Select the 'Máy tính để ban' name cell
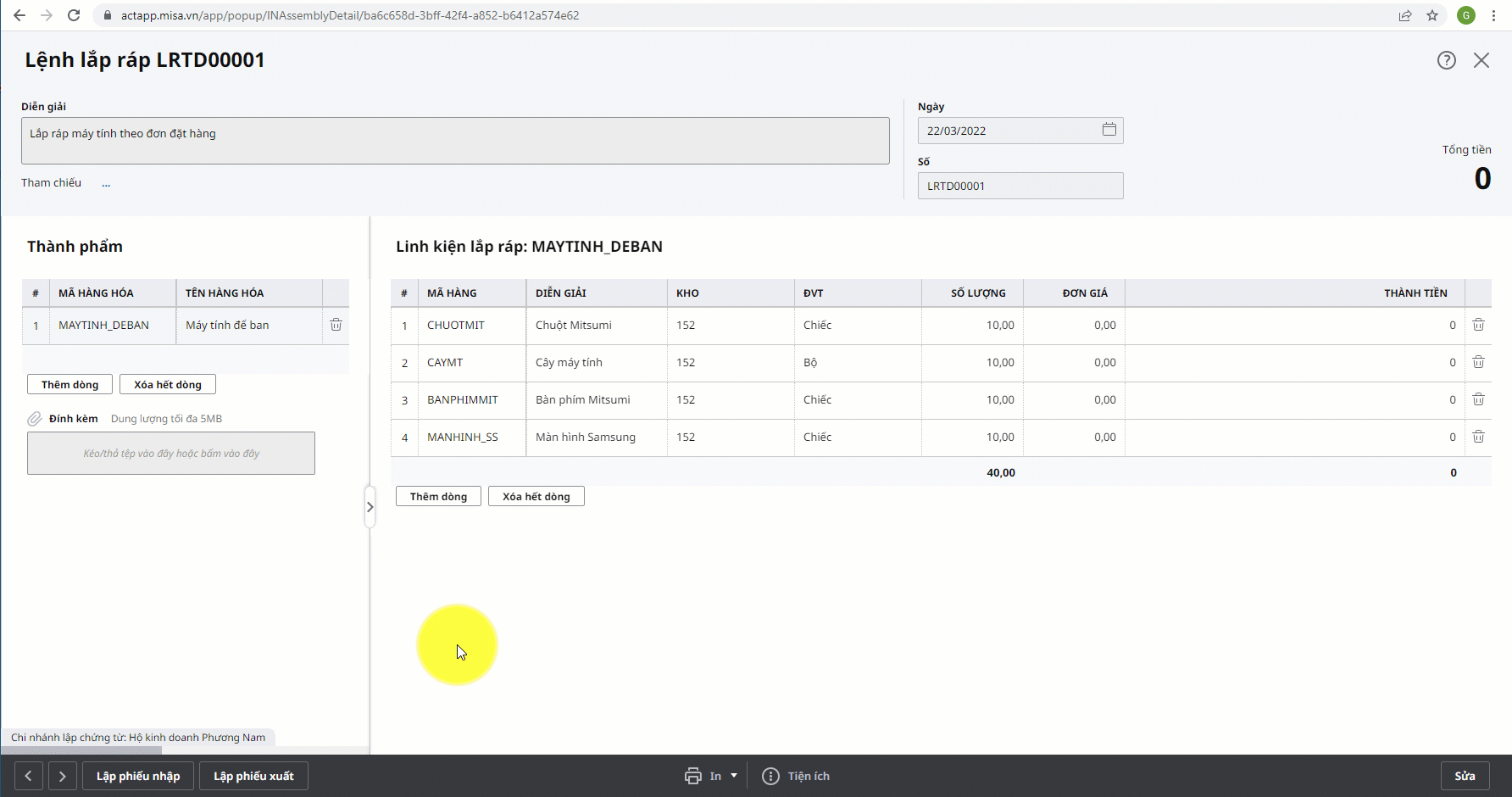The width and height of the screenshot is (1512, 797). (249, 326)
